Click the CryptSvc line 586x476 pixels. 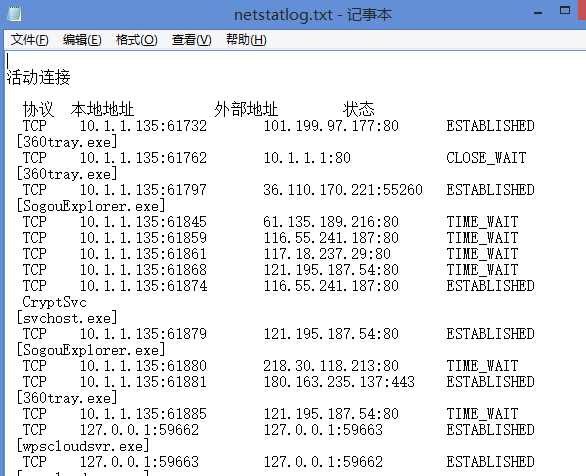click(55, 302)
